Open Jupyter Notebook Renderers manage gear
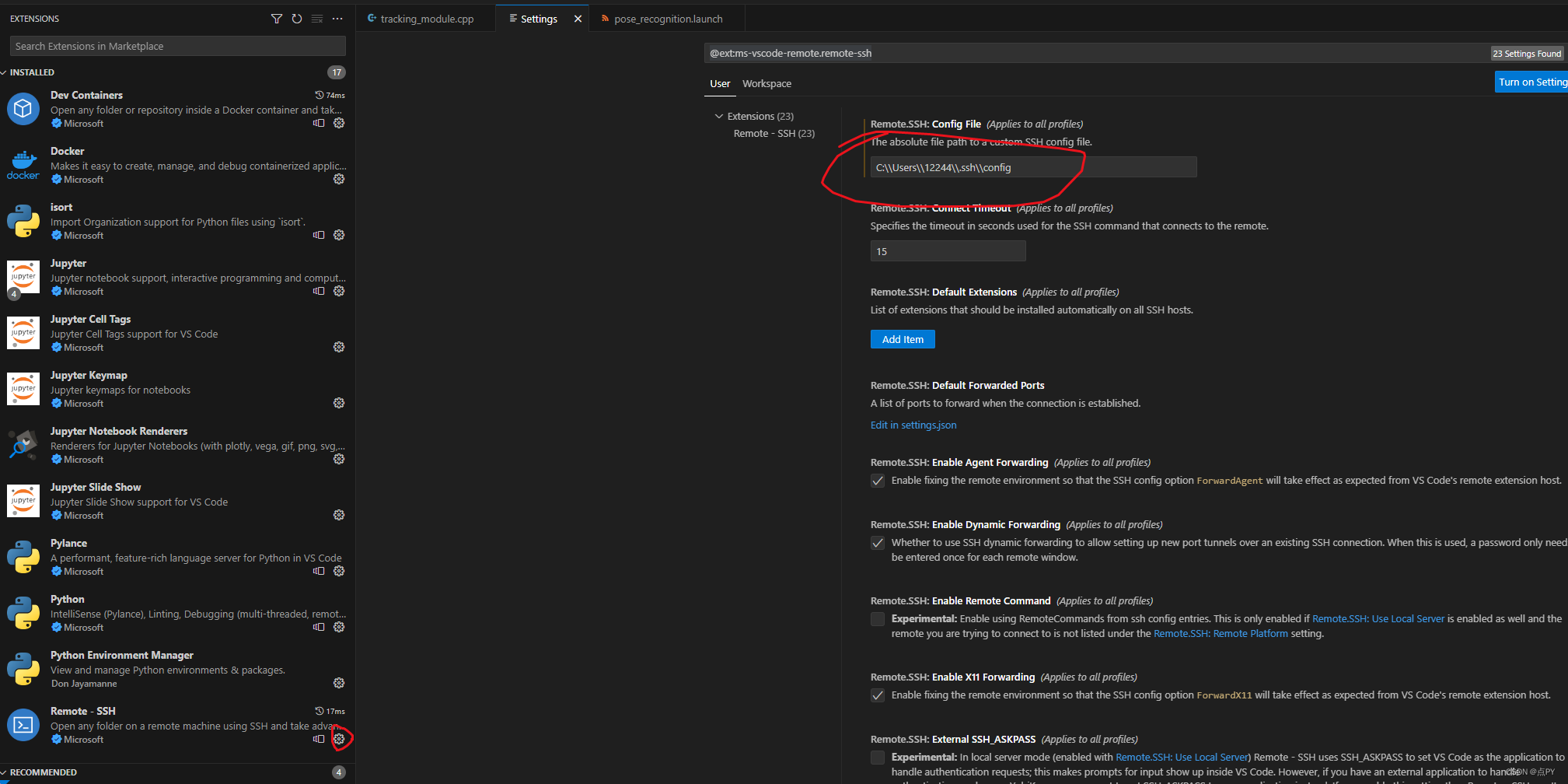The height and width of the screenshot is (784, 1568). tap(339, 459)
